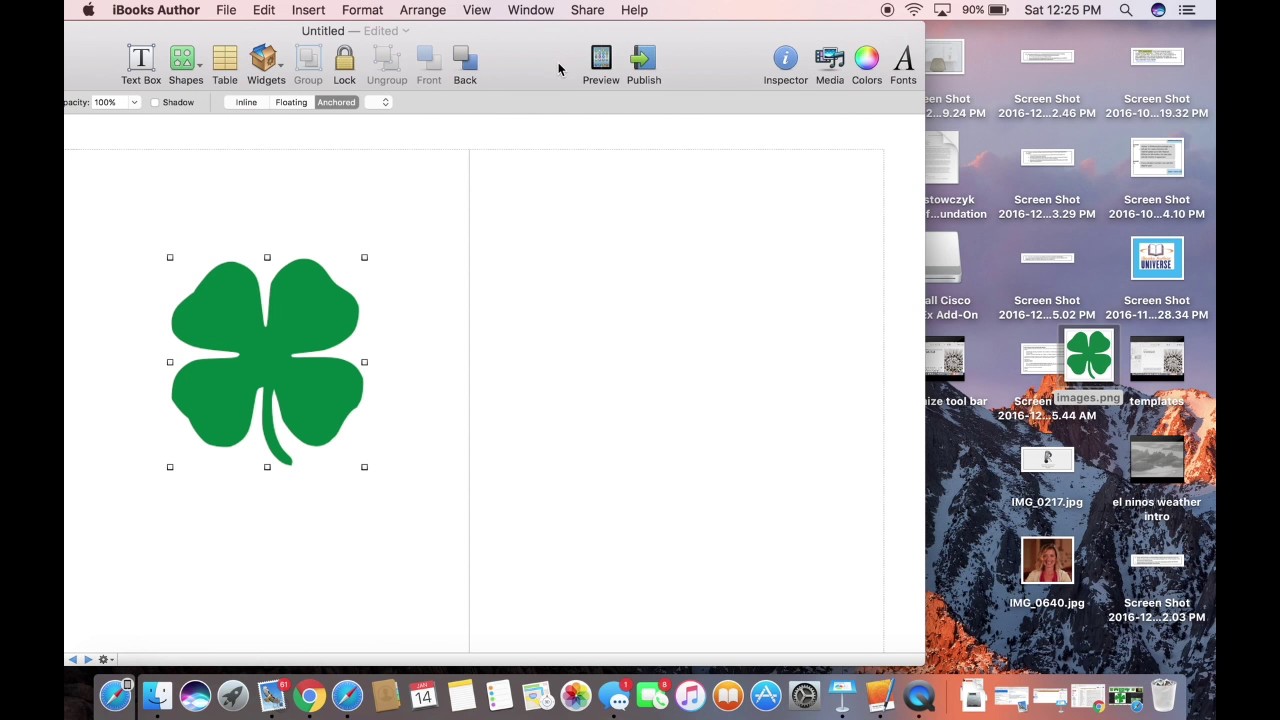Go to the next page arrow
Viewport: 1280px width, 720px height.
coord(87,659)
